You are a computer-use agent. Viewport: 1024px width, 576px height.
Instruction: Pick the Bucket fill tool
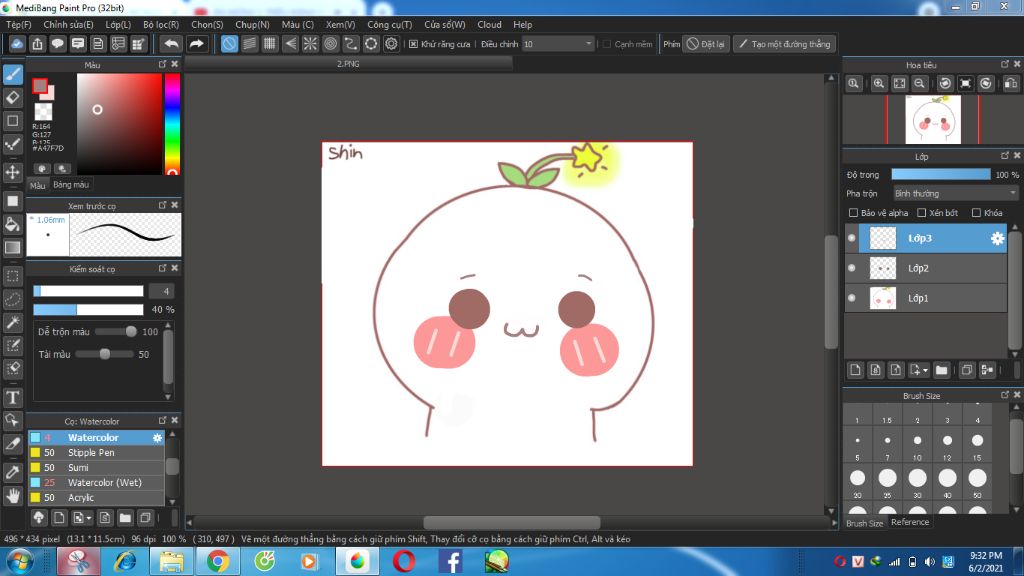13,224
